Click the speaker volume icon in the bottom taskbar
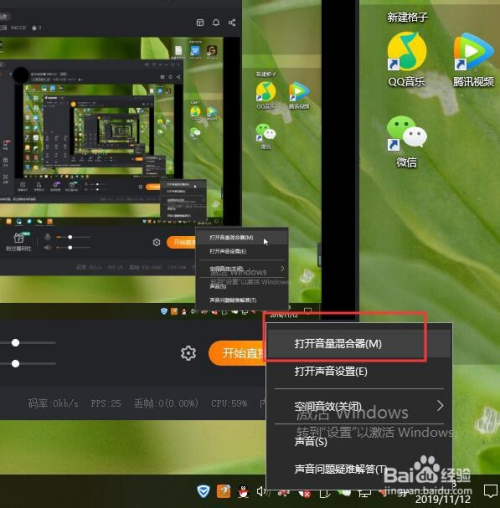 (262, 491)
